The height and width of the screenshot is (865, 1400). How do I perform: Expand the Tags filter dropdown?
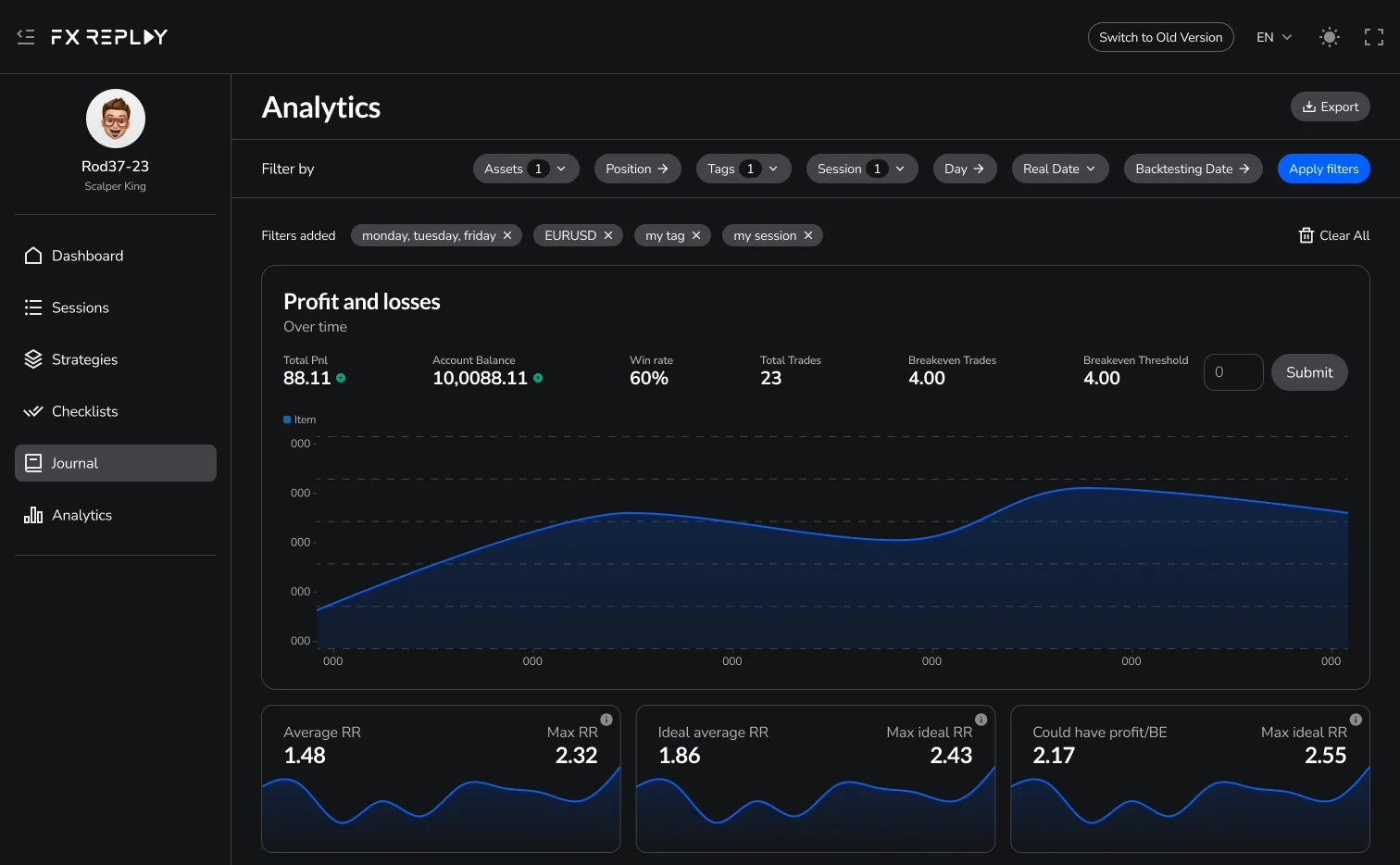(744, 169)
